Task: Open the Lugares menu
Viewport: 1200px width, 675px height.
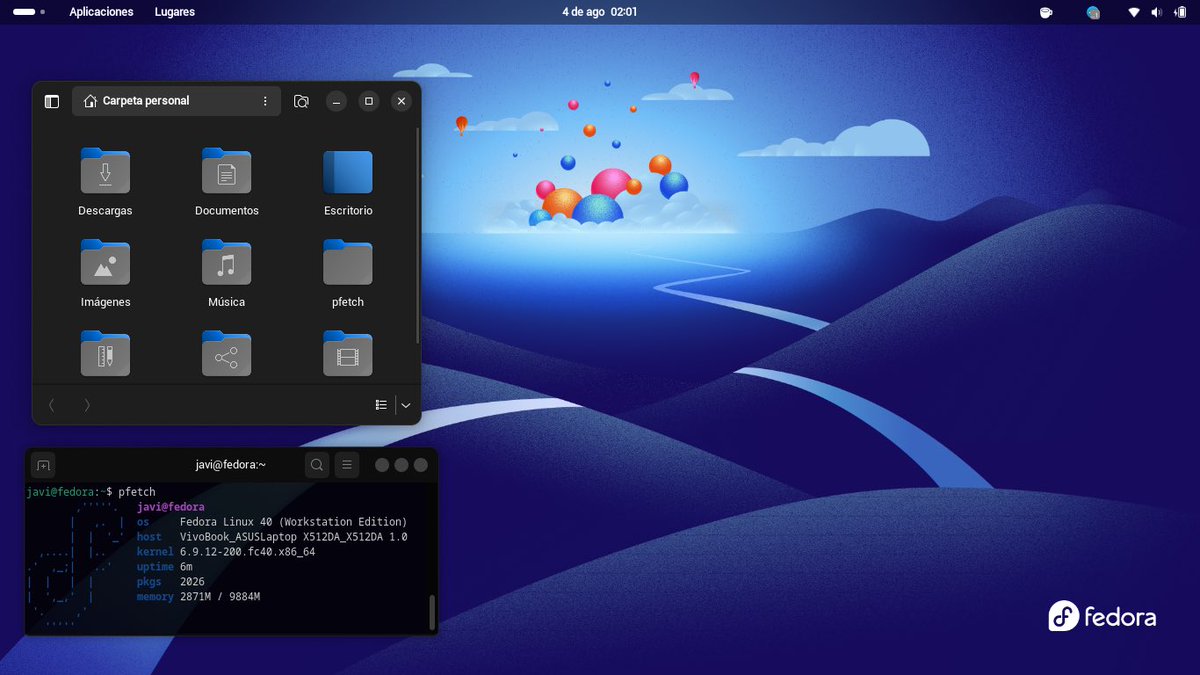Action: point(173,12)
